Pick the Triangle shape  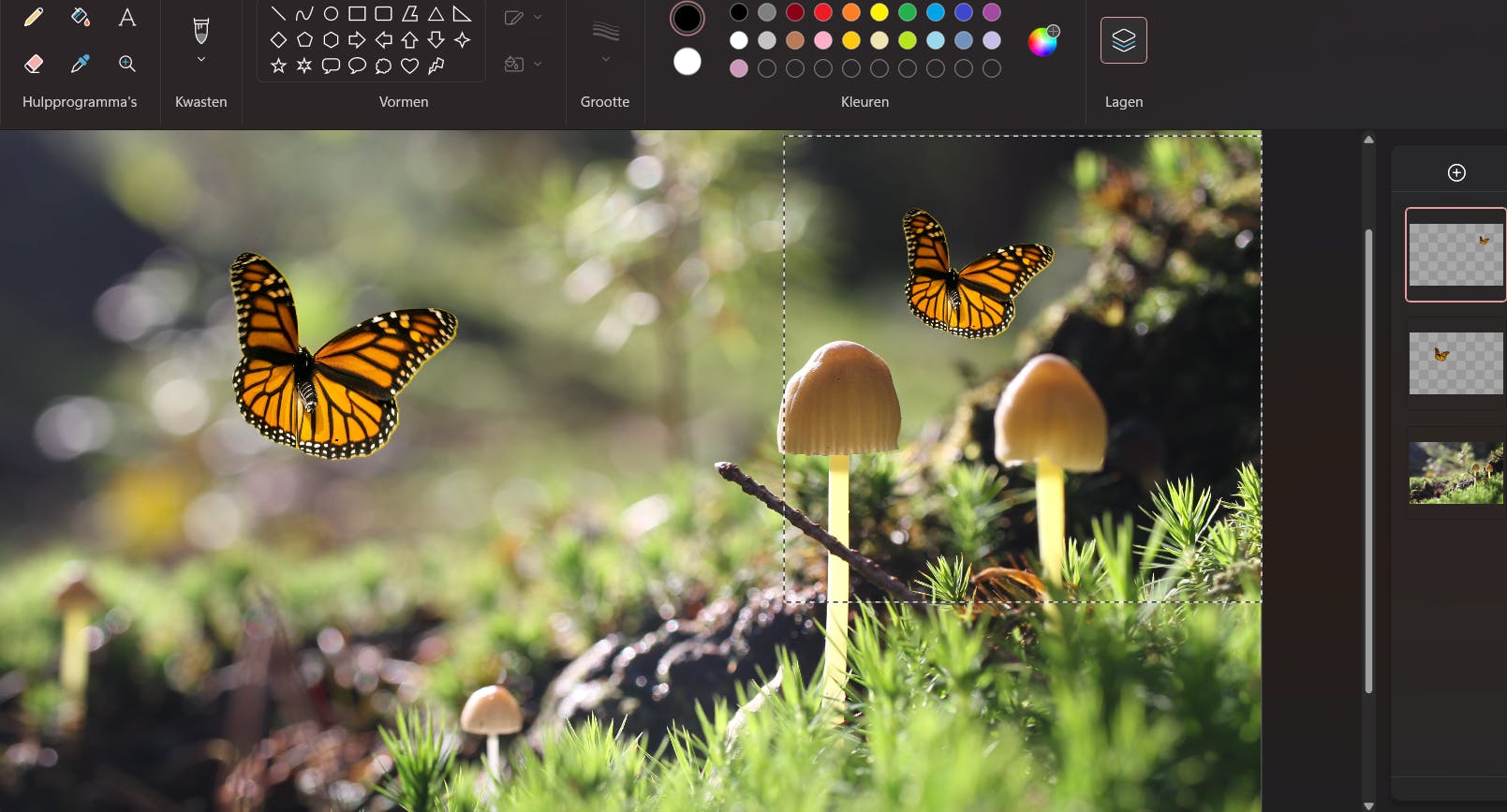click(x=436, y=14)
